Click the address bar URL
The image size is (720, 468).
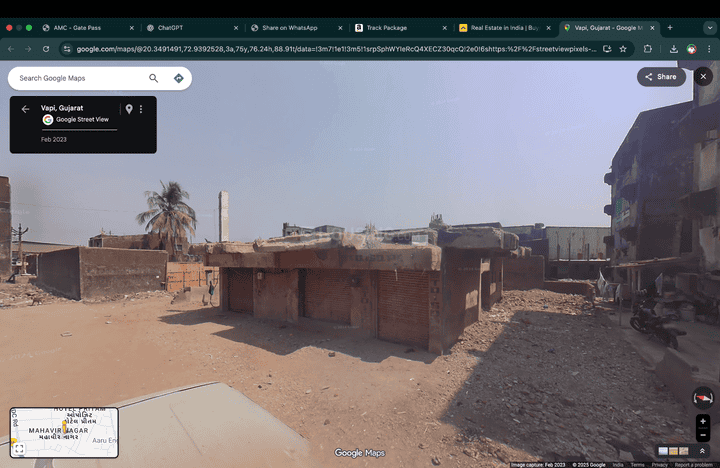tap(336, 49)
